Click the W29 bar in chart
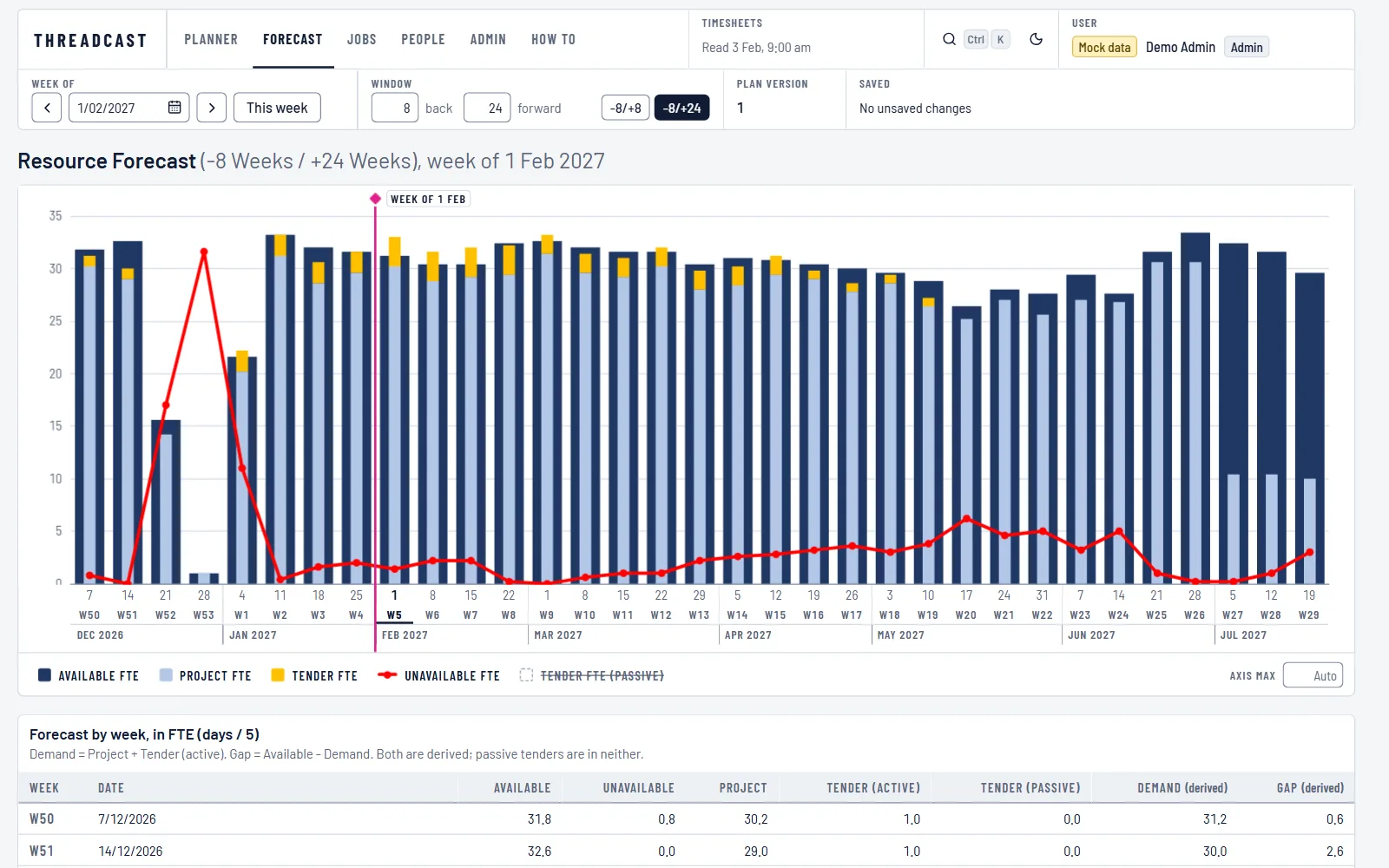The height and width of the screenshot is (868, 1389). click(x=1309, y=428)
